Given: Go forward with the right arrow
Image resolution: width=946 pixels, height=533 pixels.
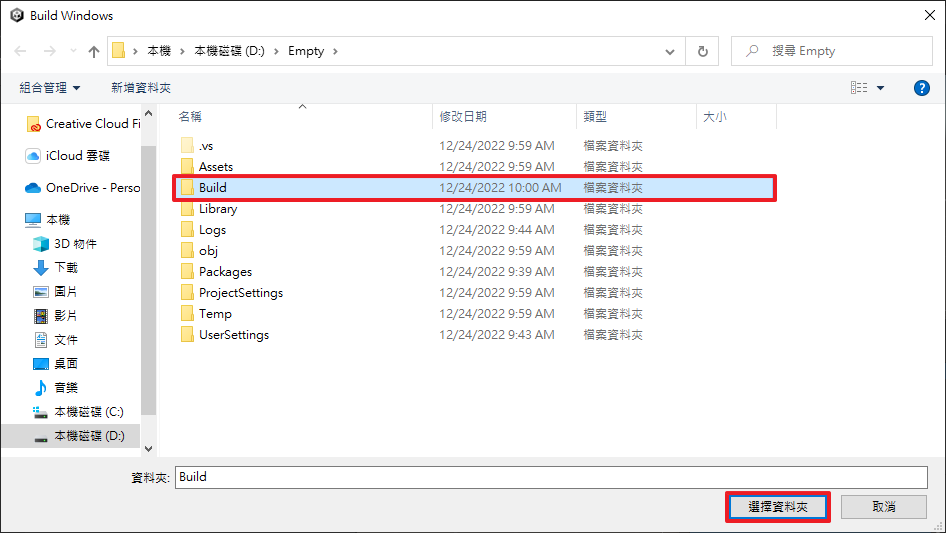Looking at the screenshot, I should point(49,51).
